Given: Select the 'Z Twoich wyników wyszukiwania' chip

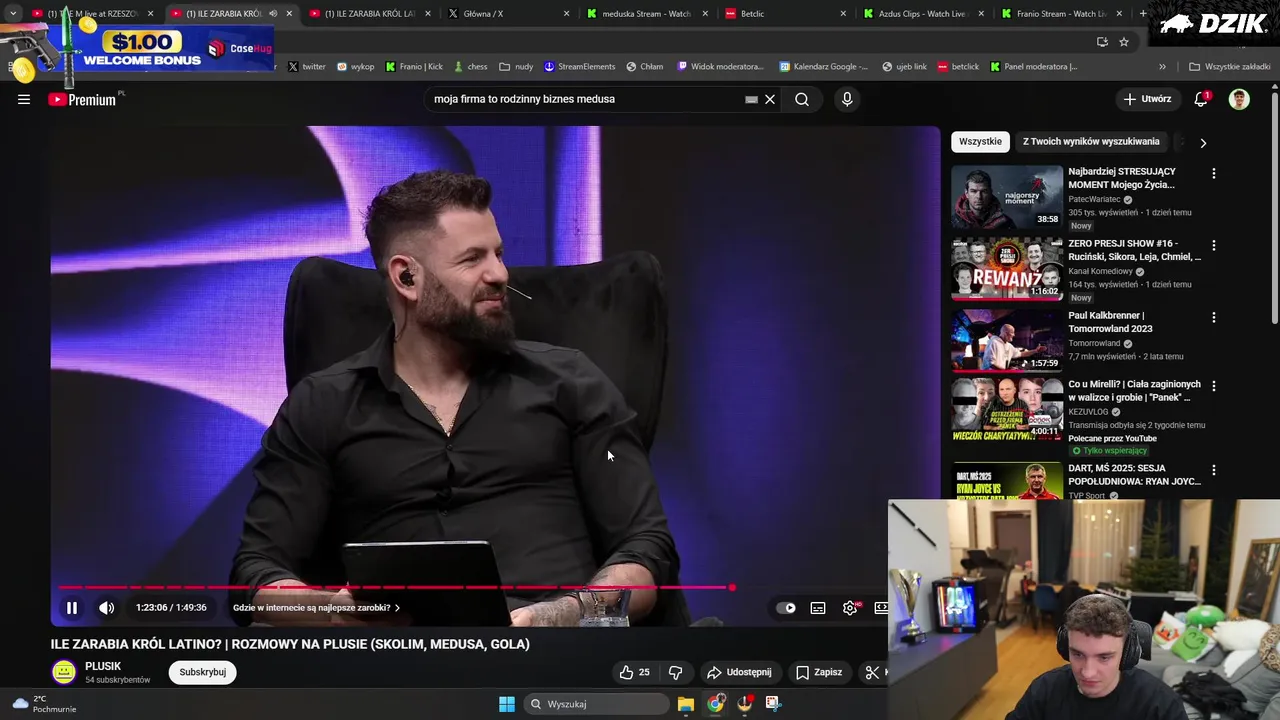Looking at the screenshot, I should point(1091,142).
